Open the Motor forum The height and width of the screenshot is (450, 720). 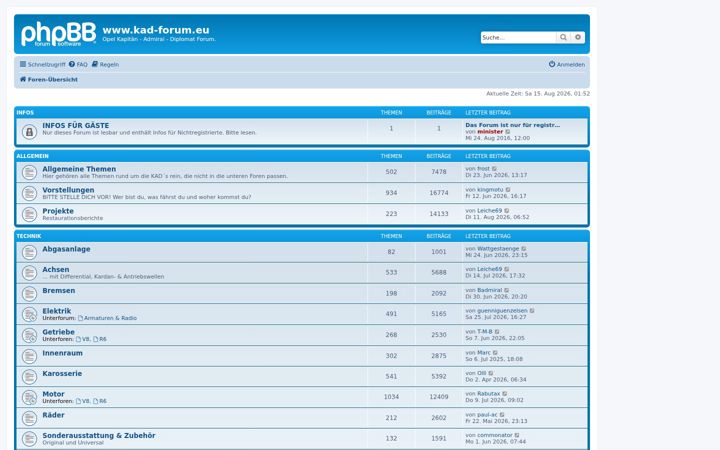[x=53, y=394]
